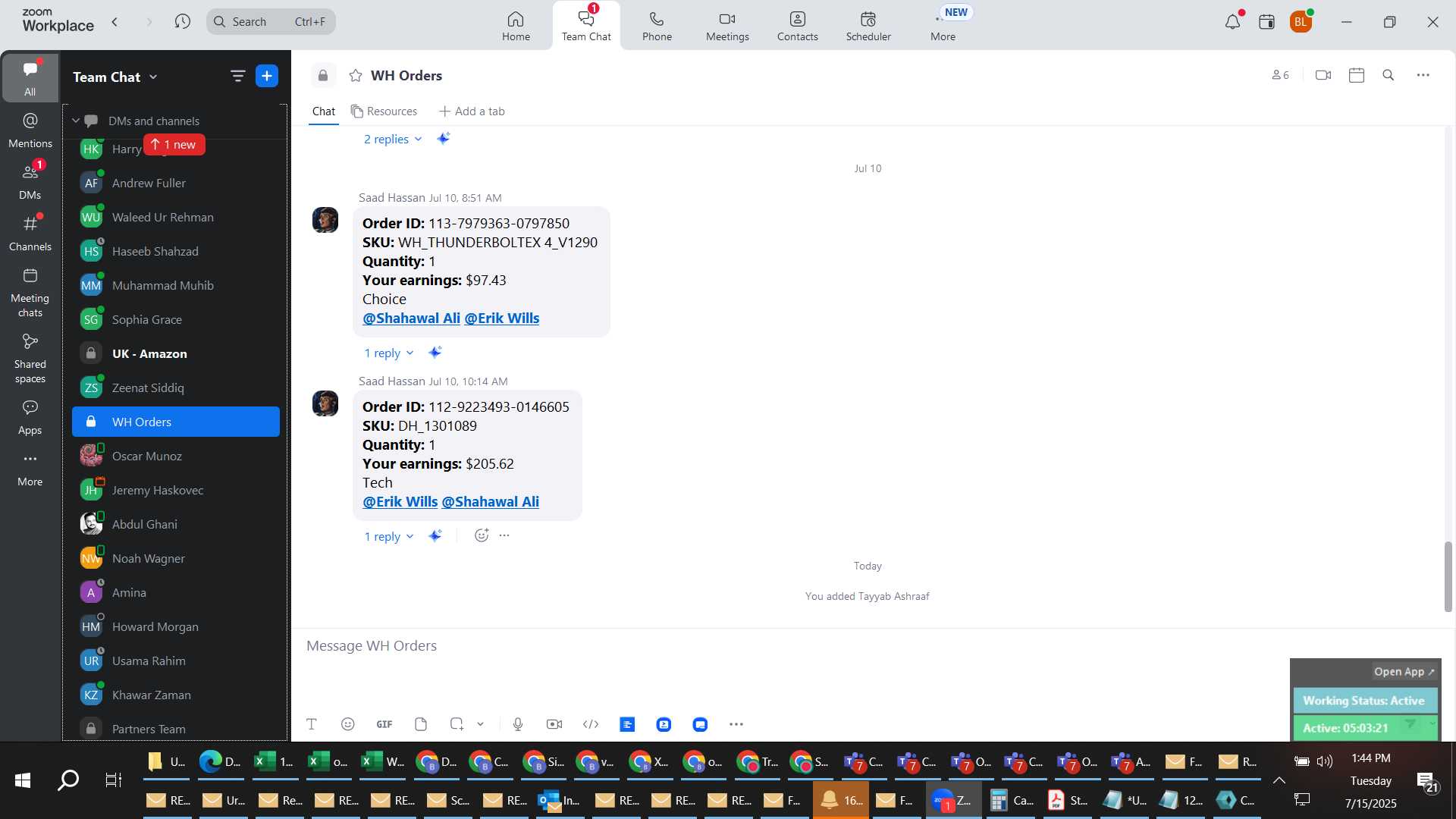Screen dimensions: 1456x819
Task: Open Windows taskbar search
Action: point(68,780)
